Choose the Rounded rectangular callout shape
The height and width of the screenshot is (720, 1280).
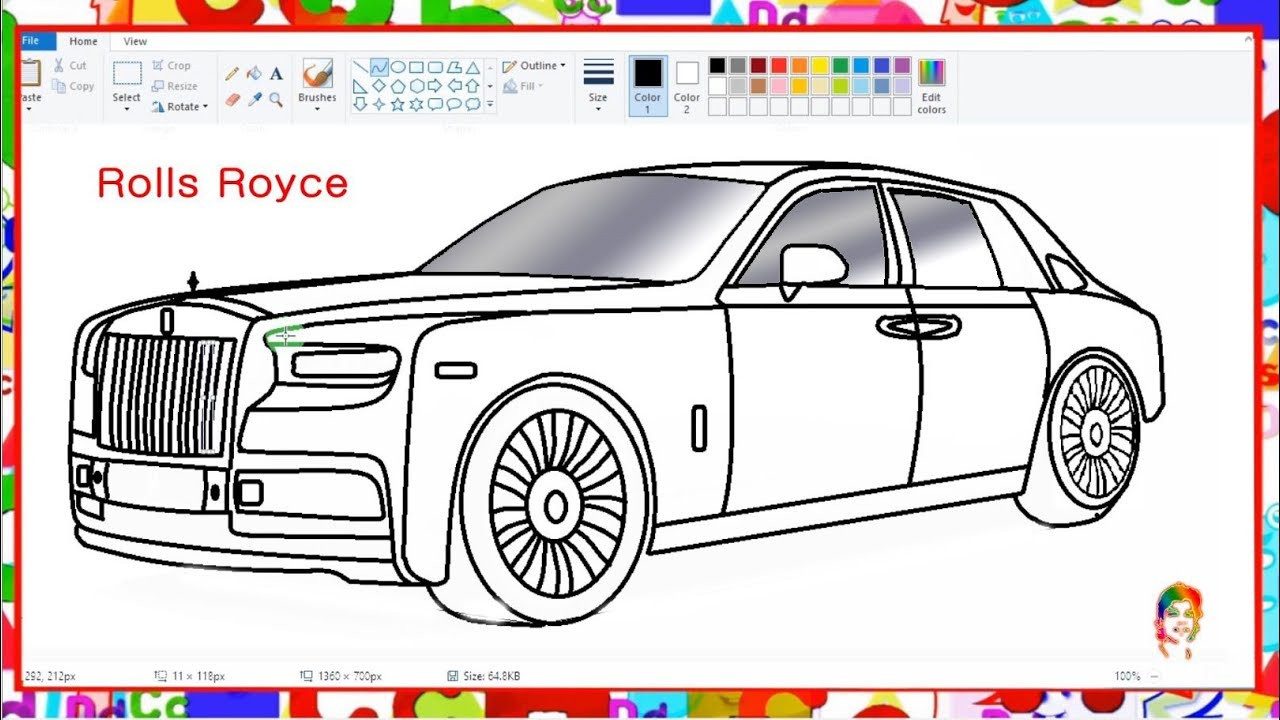click(x=435, y=104)
